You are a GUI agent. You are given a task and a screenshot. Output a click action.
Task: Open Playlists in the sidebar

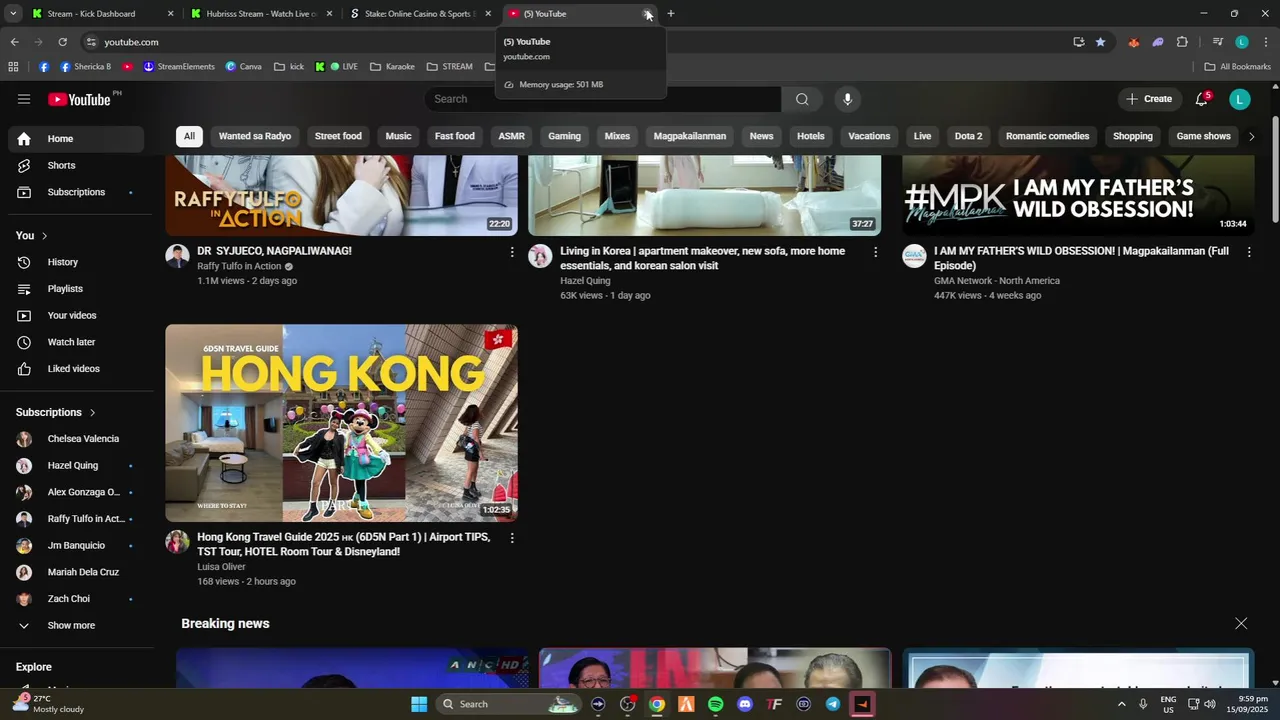(77, 289)
